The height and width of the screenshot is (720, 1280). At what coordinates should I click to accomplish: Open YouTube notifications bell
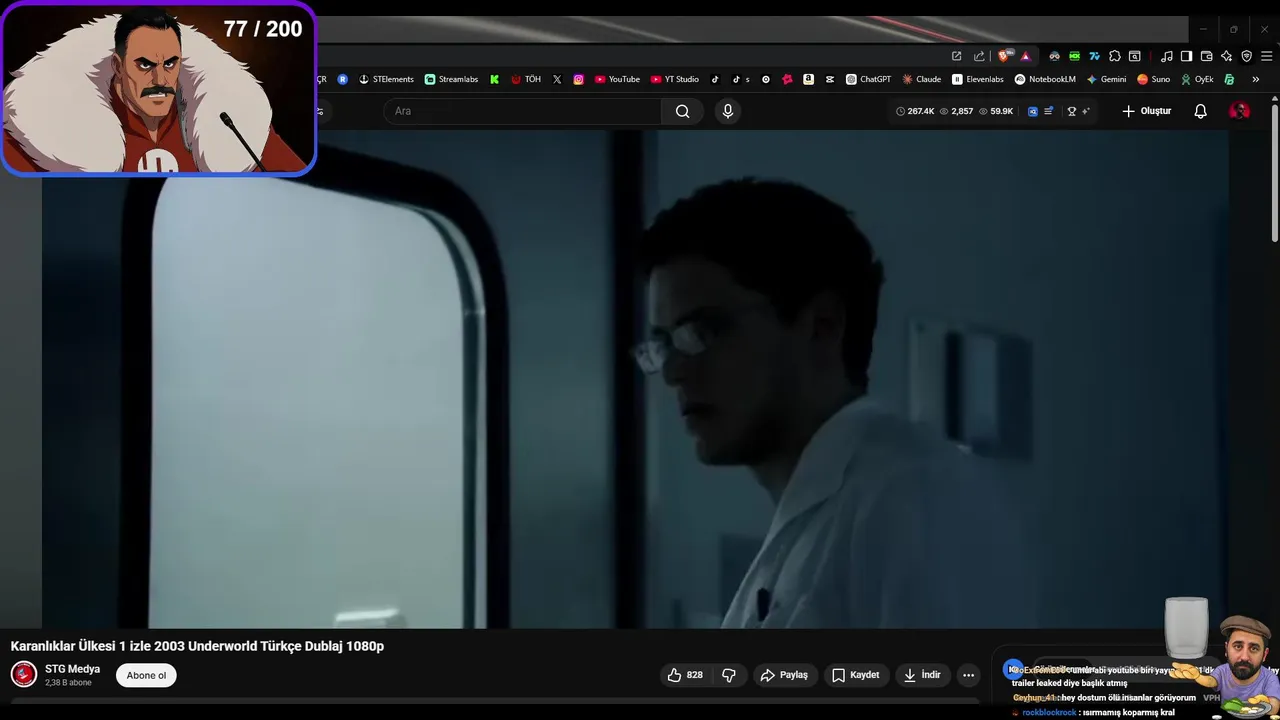pos(1201,111)
